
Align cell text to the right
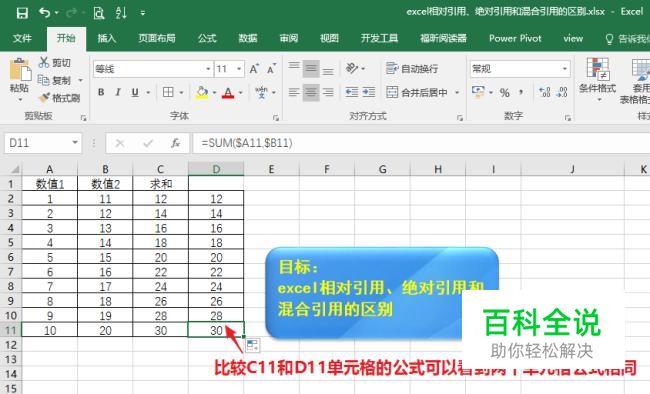[328, 92]
